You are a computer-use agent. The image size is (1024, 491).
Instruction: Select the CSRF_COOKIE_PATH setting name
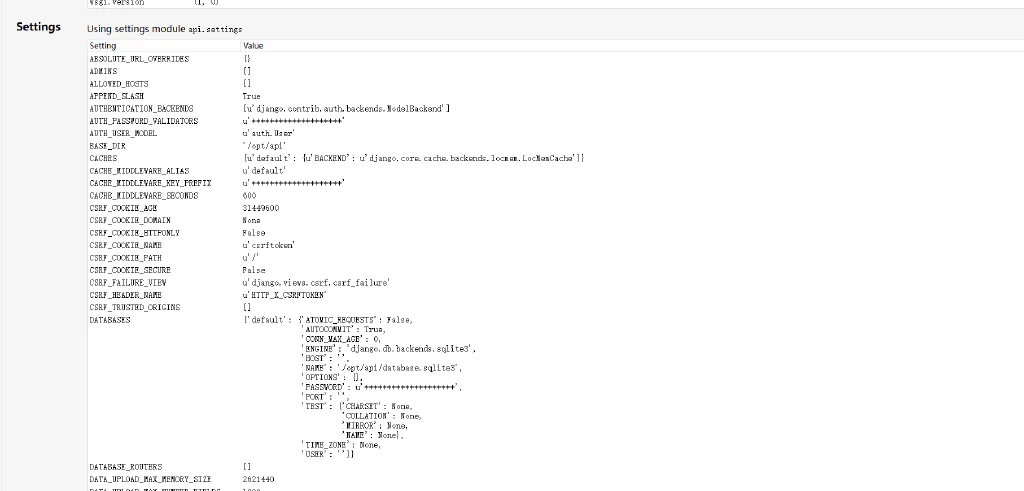tap(125, 258)
